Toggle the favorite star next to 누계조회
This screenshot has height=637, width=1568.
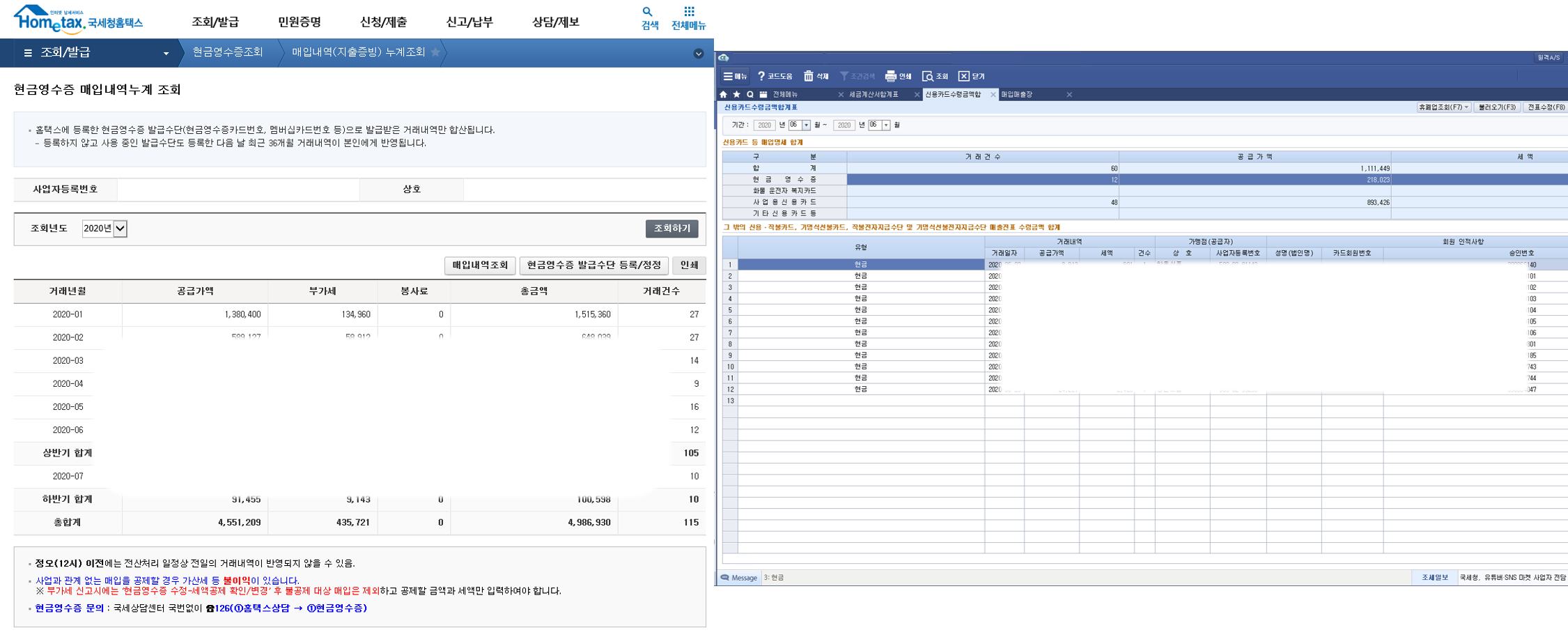coord(435,52)
